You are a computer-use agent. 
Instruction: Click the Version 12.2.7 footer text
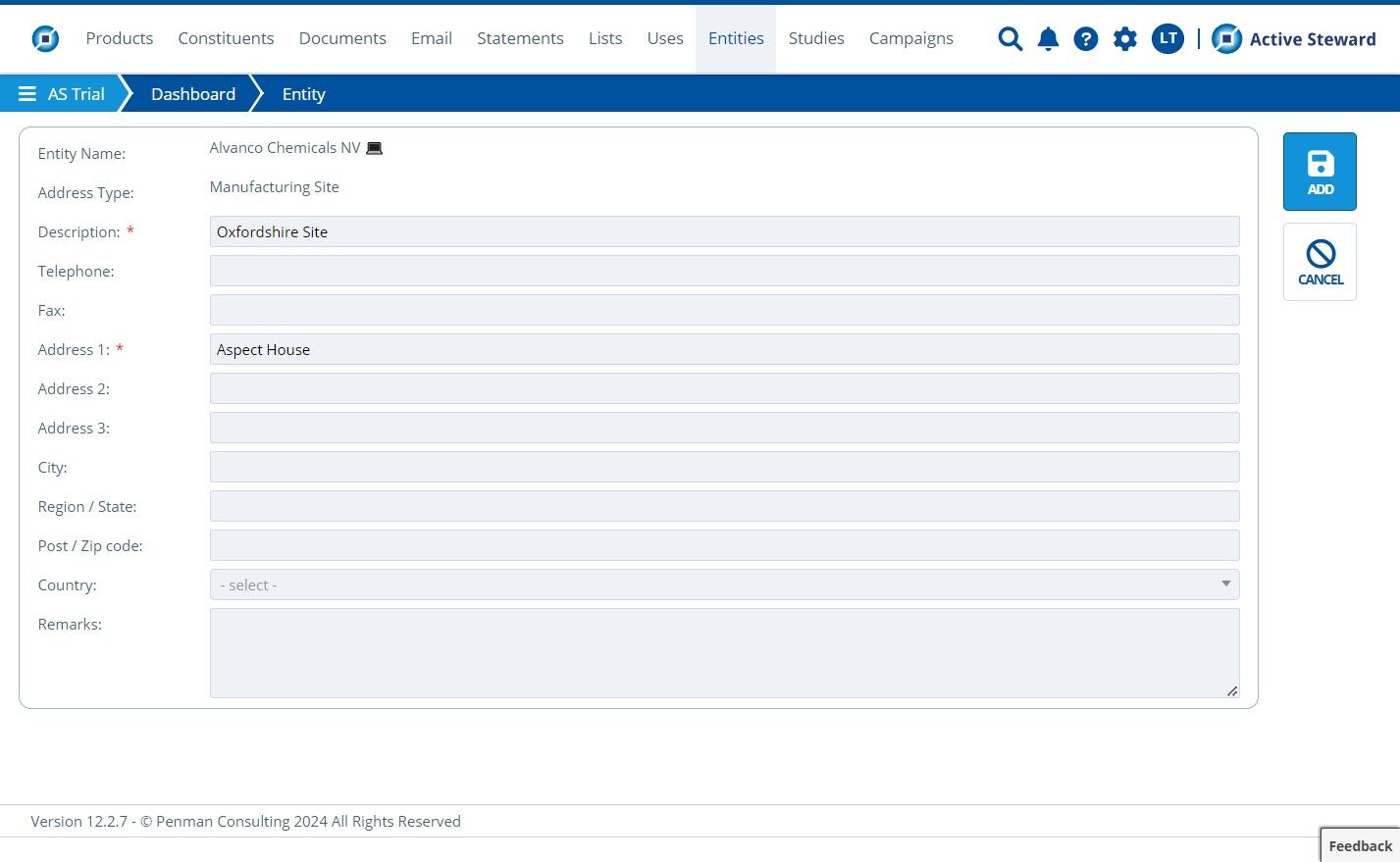pos(245,822)
